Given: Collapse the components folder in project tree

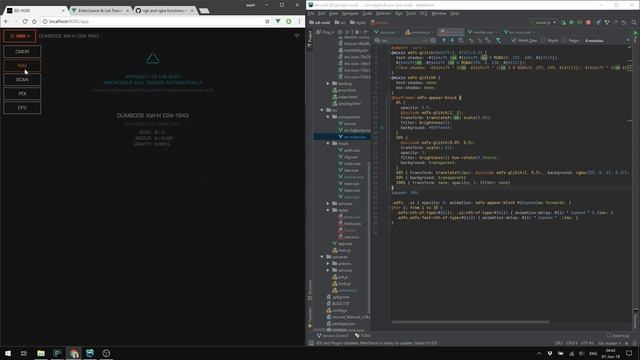Looking at the screenshot, I should coord(328,117).
